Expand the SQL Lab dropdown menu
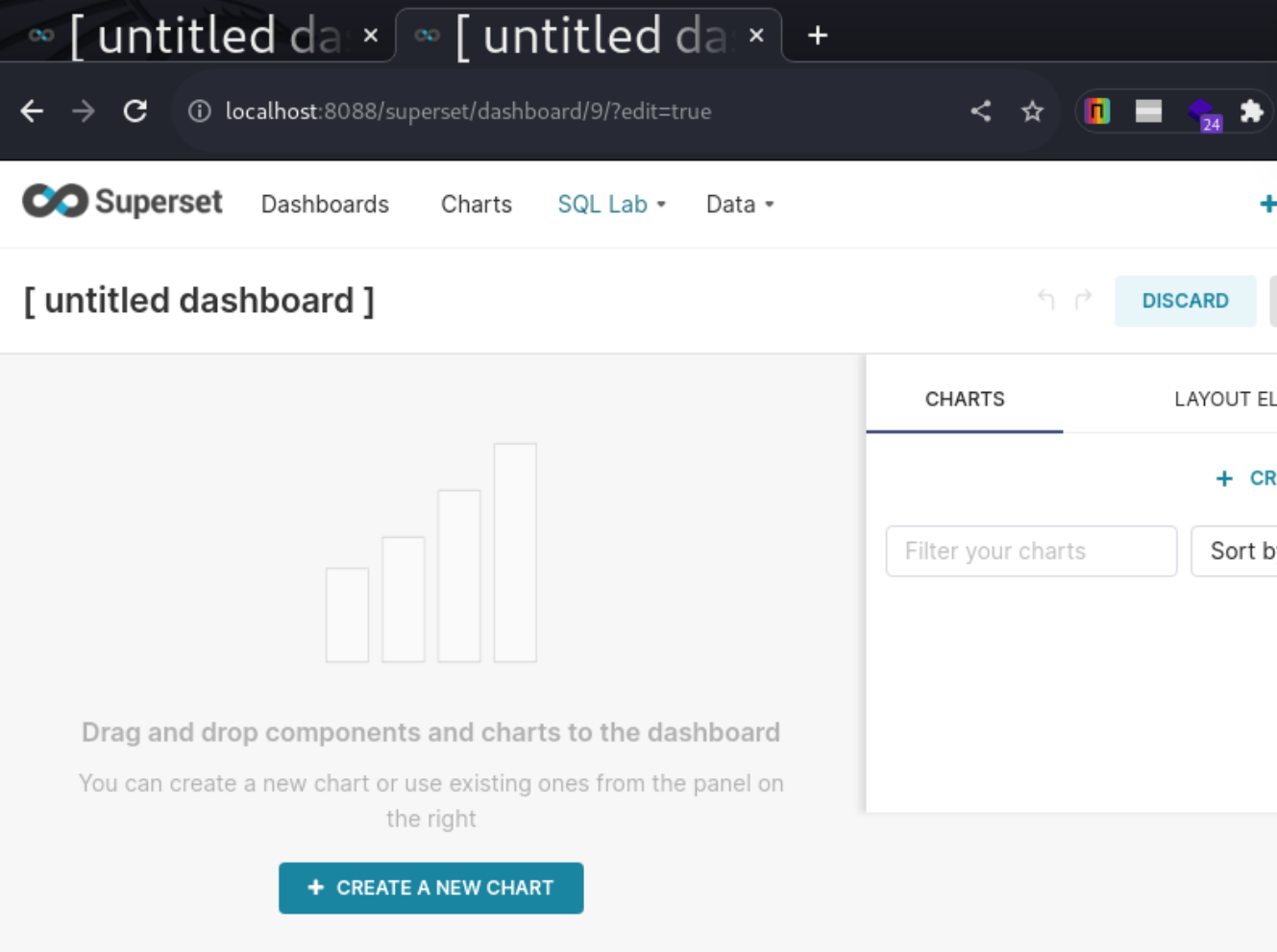This screenshot has width=1277, height=952. pos(611,205)
